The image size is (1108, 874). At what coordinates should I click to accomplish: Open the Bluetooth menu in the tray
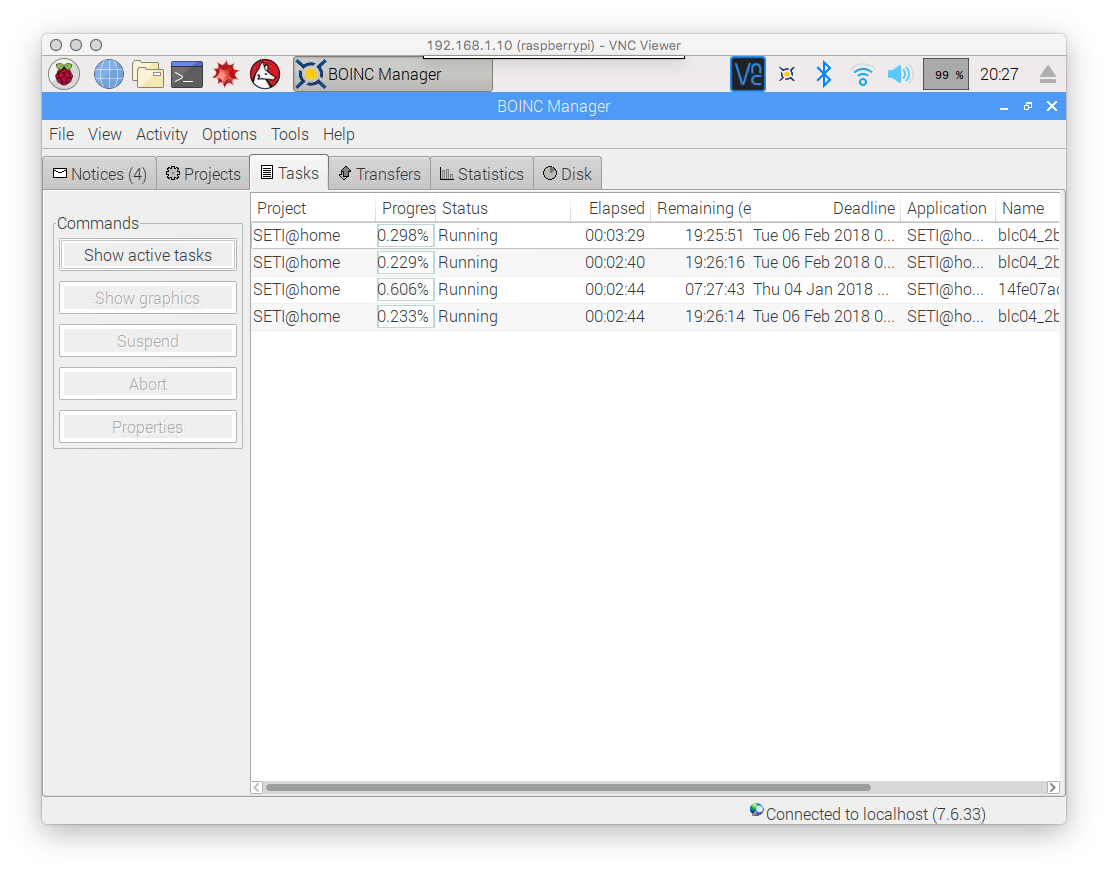(823, 73)
